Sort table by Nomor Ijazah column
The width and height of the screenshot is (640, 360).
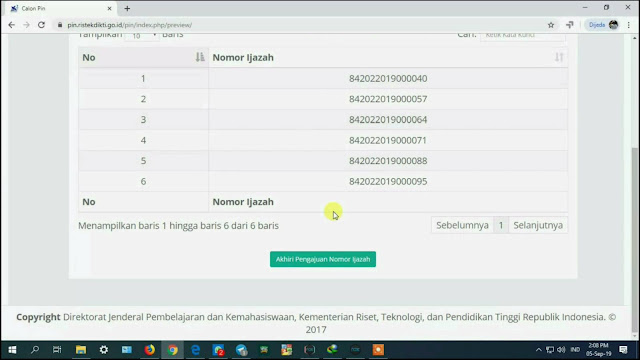[388, 57]
